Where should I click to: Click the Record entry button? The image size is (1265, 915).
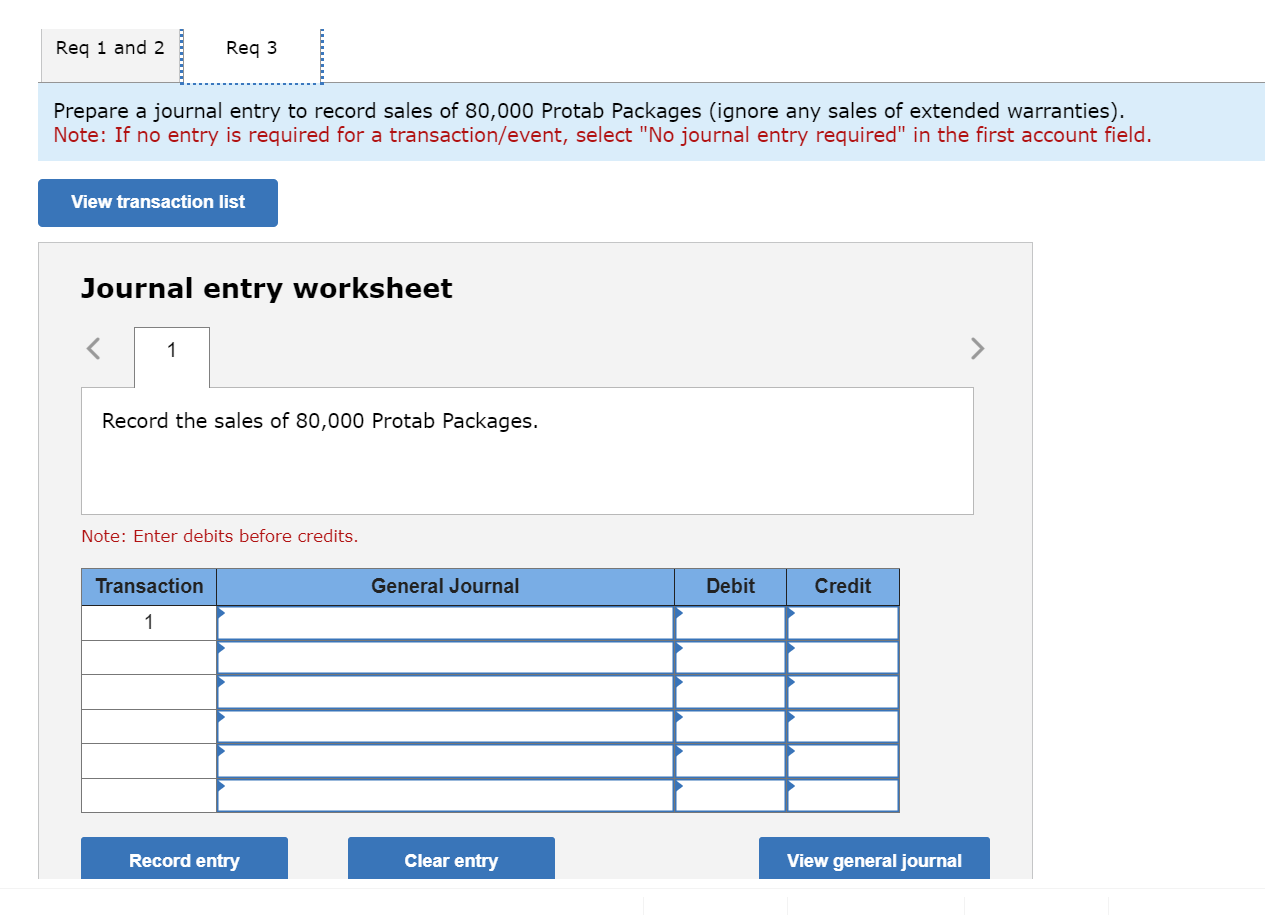[184, 860]
